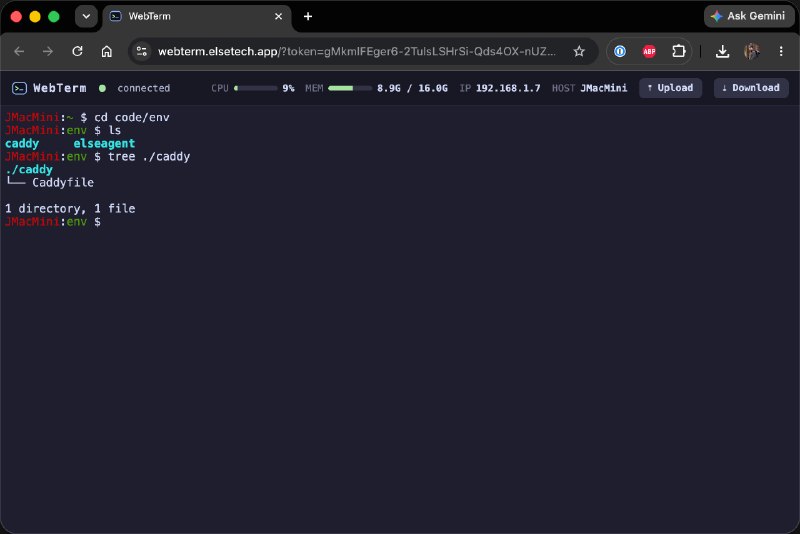Click the 'cd code/env' command
Image resolution: width=800 pixels, height=534 pixels.
tap(132, 117)
